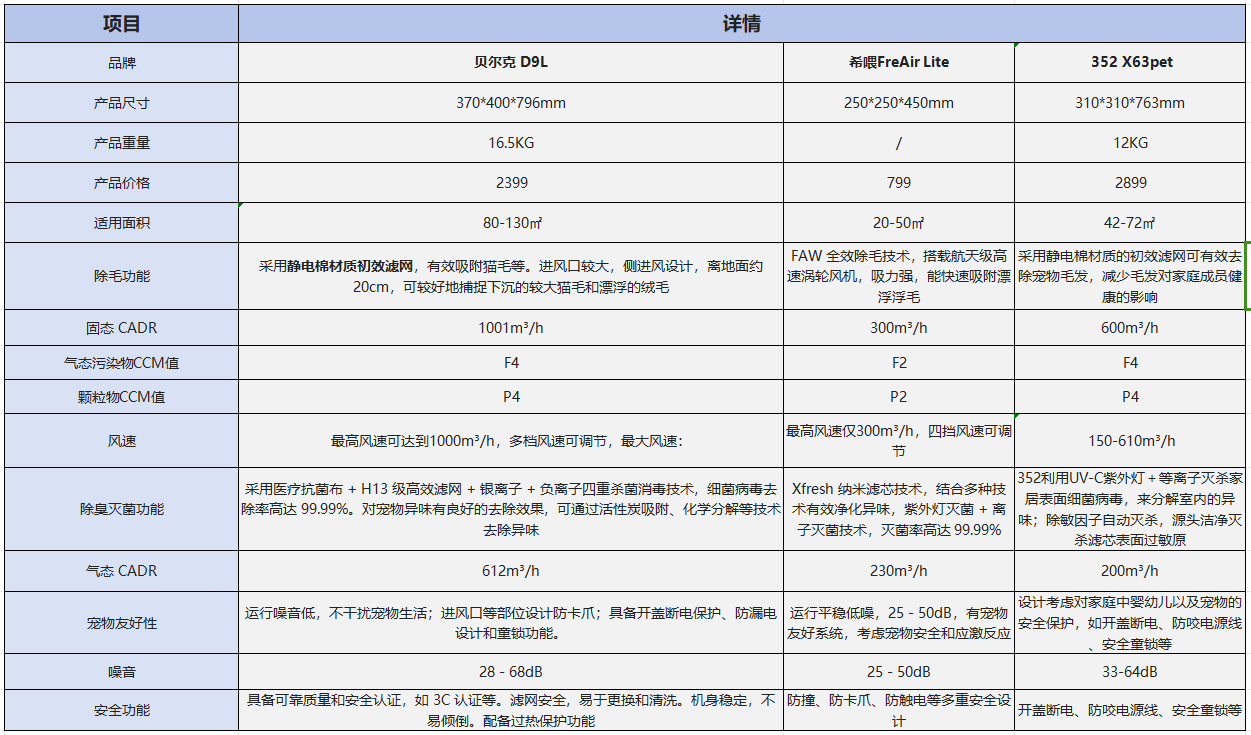Image resolution: width=1251 pixels, height=735 pixels.
Task: Select the P2 cell
Action: point(899,397)
